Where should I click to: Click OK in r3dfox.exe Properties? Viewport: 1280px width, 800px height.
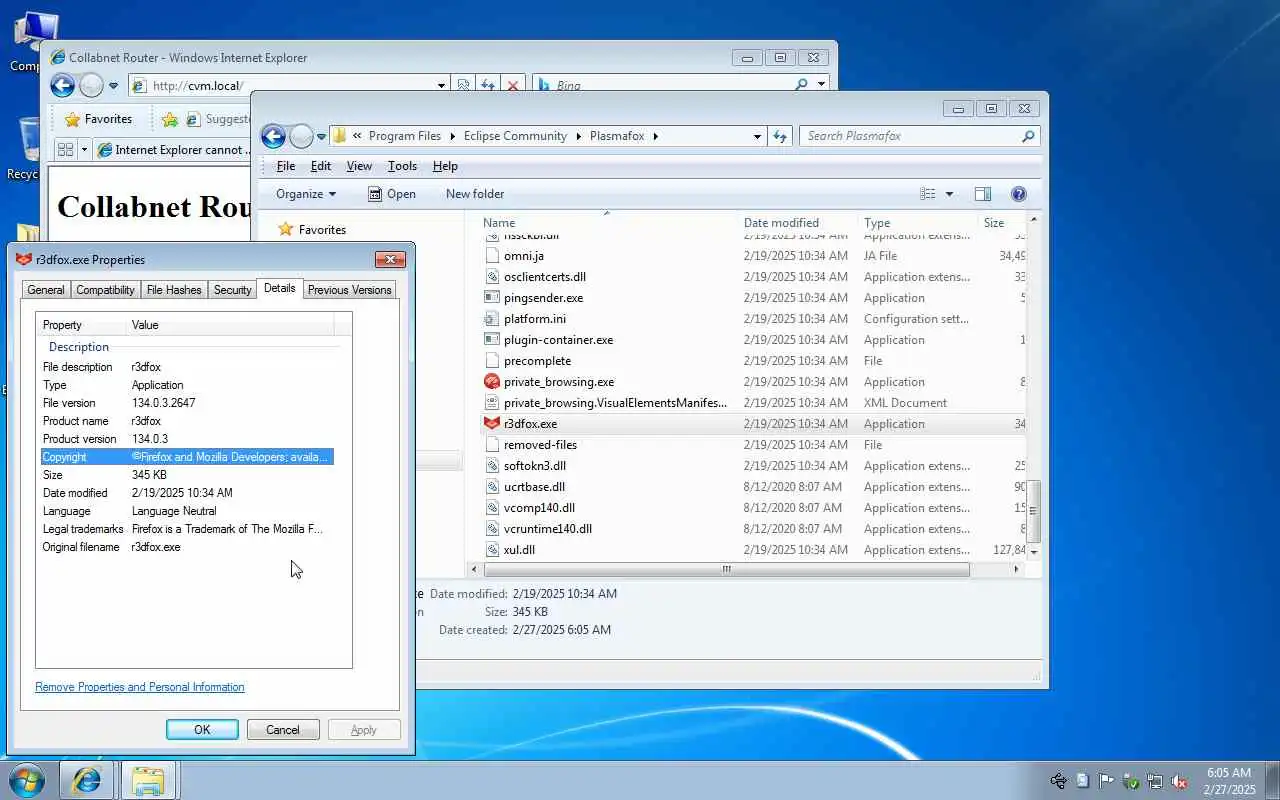(202, 730)
